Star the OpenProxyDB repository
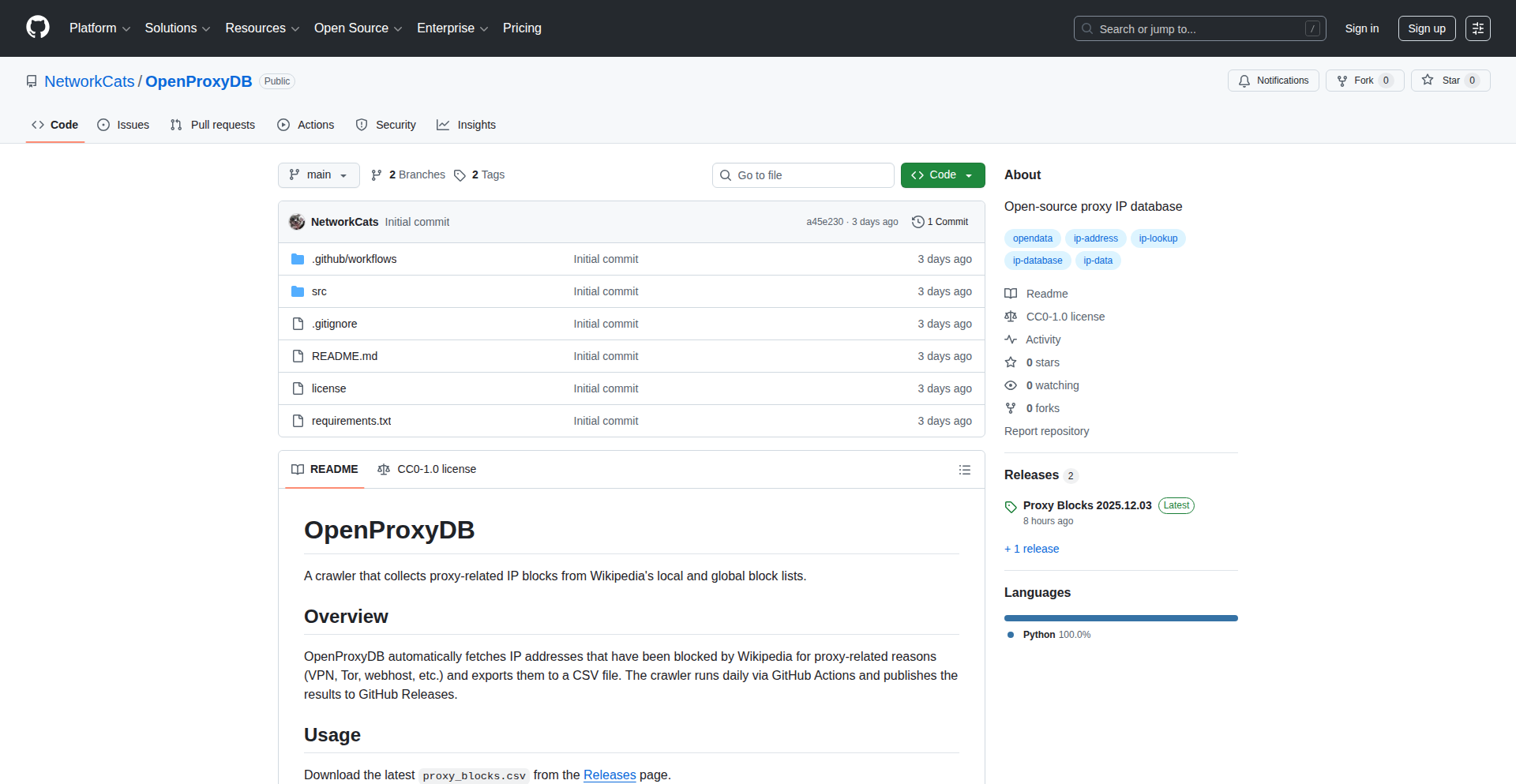The image size is (1516, 784). coord(1450,80)
